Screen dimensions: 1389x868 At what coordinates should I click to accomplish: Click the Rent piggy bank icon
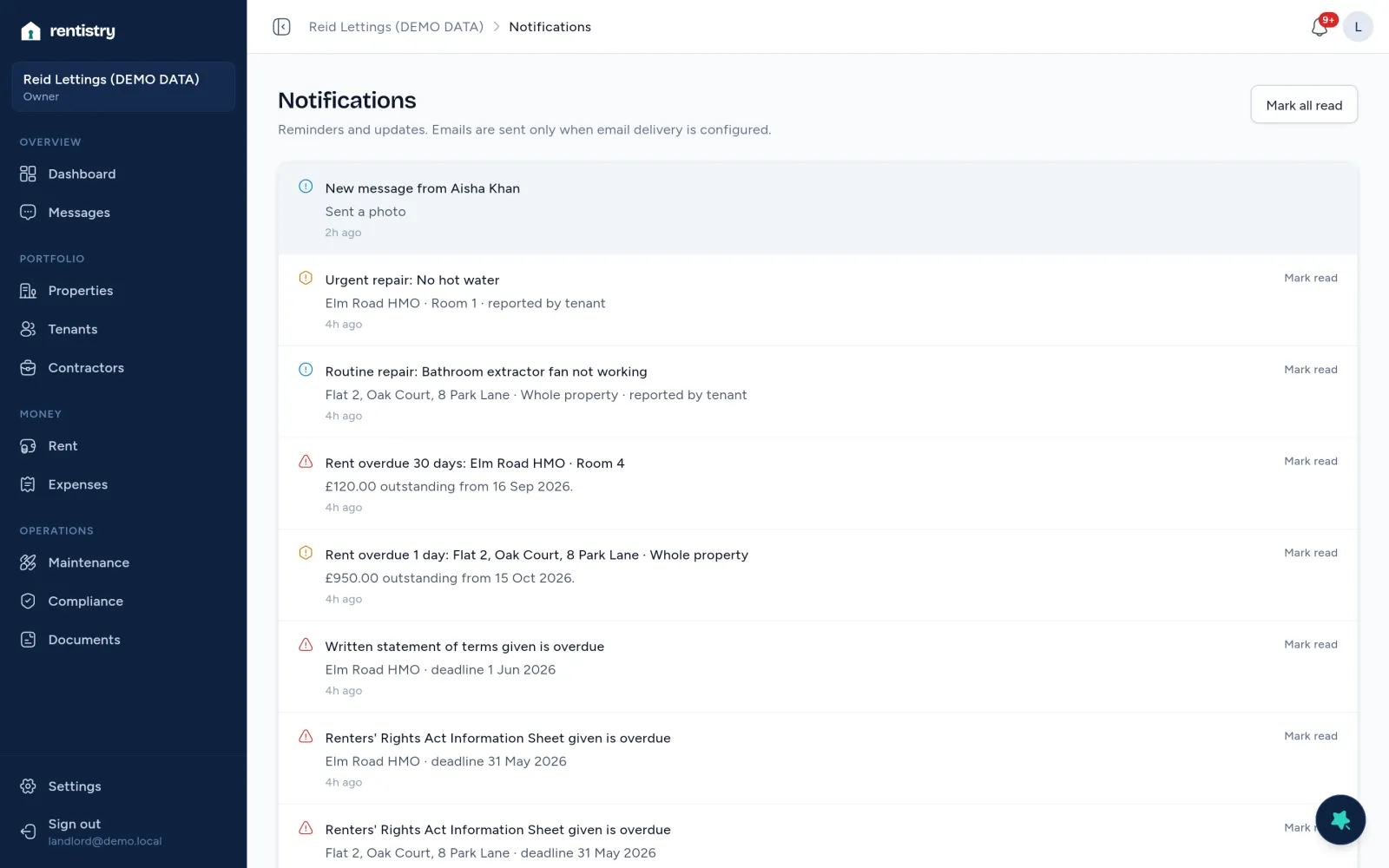[x=28, y=446]
